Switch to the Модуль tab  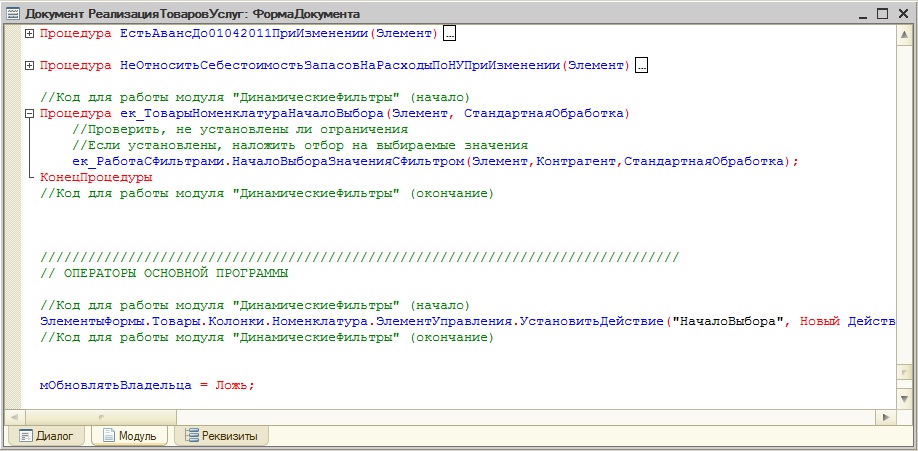[x=129, y=436]
